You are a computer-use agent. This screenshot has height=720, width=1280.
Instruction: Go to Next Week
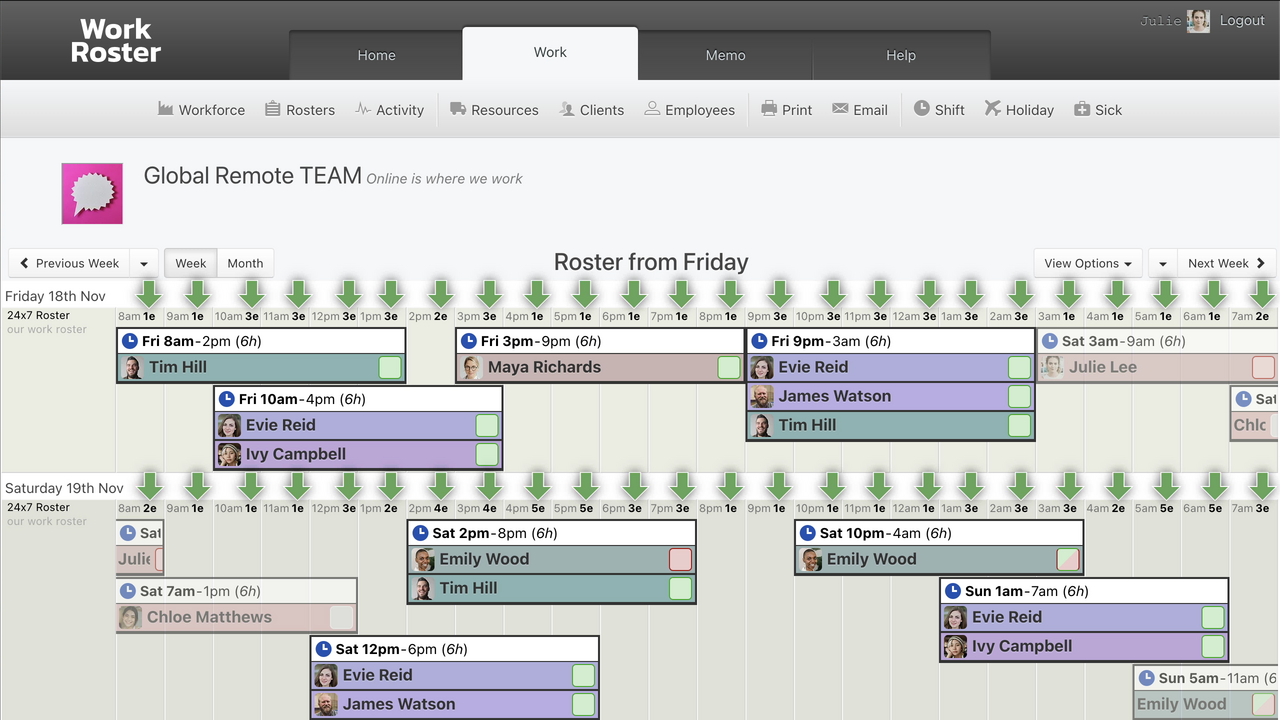point(1221,263)
